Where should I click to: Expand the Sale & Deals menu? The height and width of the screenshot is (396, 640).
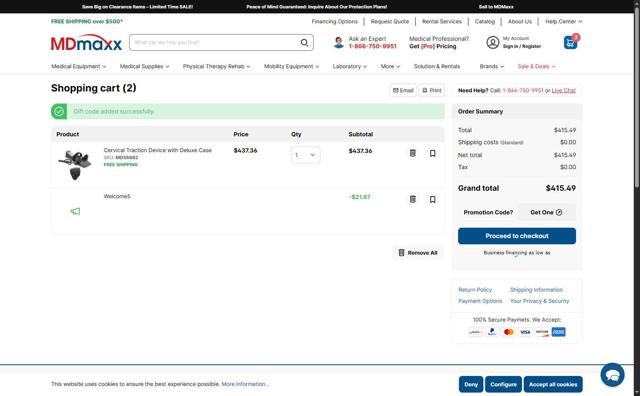pos(536,66)
